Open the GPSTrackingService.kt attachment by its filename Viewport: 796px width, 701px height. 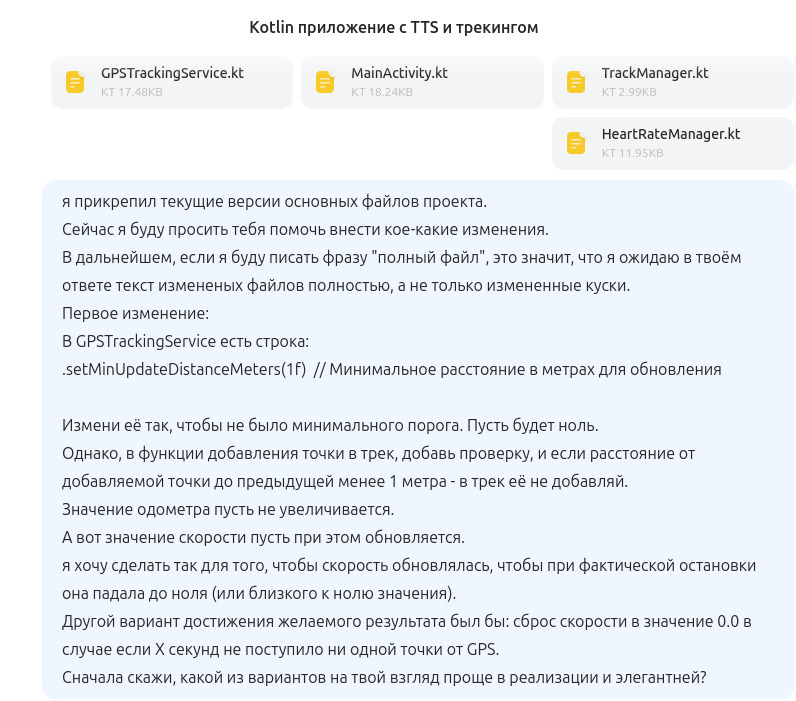coord(172,73)
